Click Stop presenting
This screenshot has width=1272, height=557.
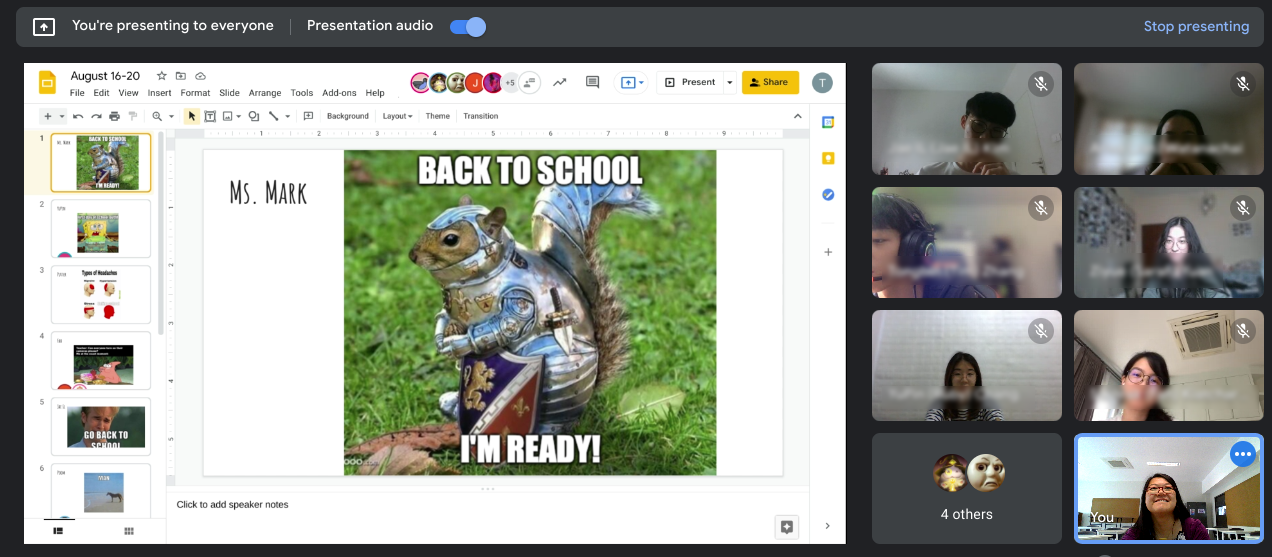pos(1196,26)
